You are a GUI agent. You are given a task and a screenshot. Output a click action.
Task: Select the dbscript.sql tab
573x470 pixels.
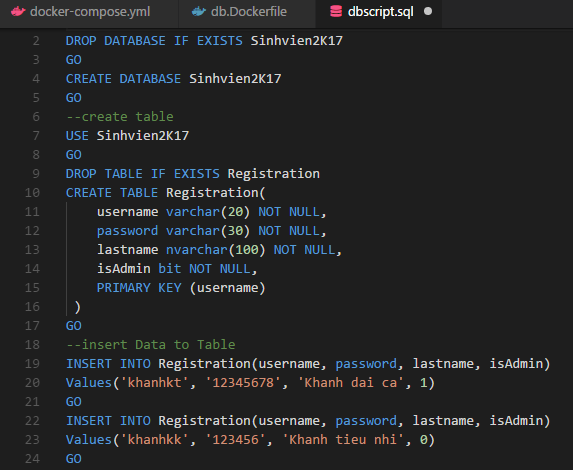tap(380, 12)
